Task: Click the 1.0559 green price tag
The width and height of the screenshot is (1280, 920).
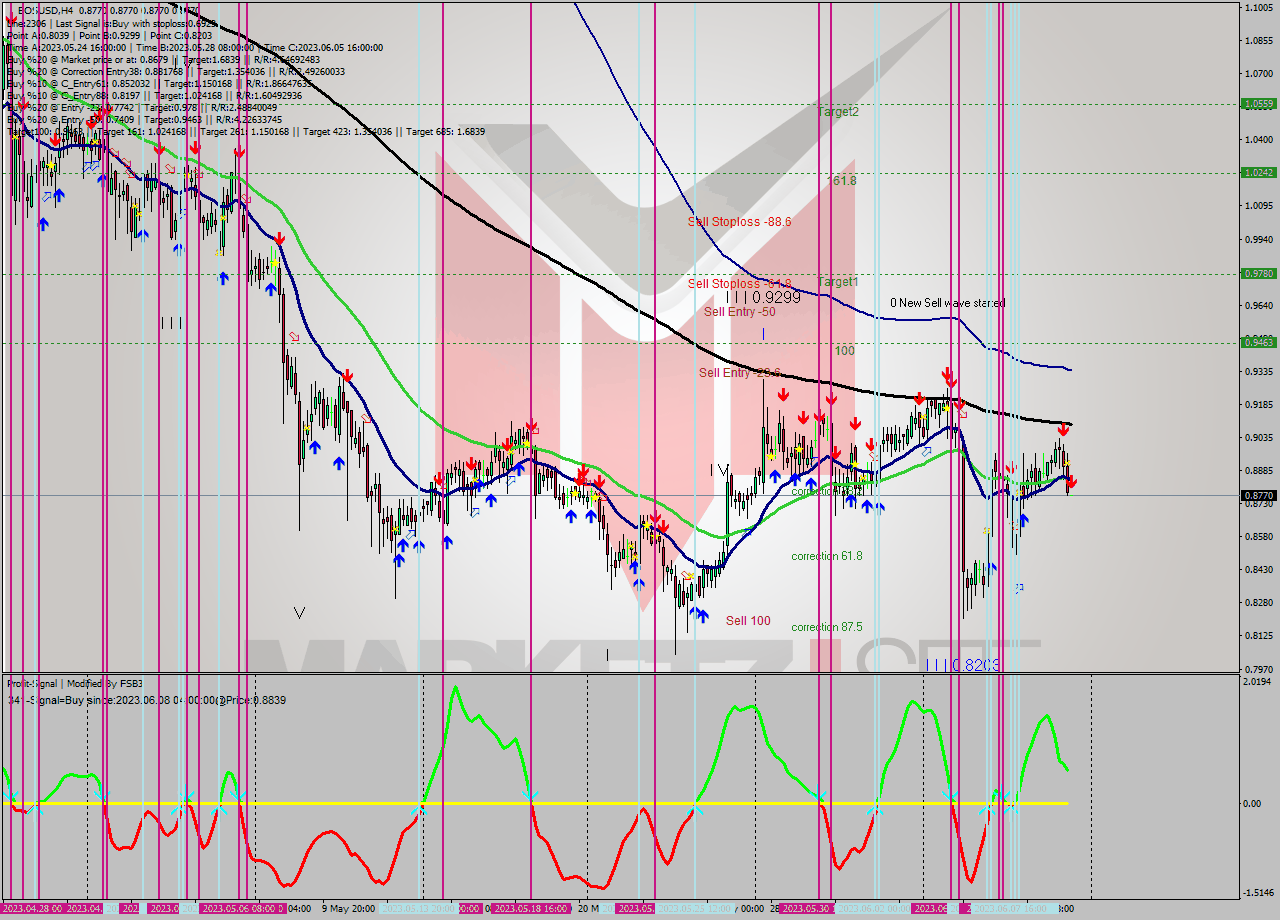Action: [1257, 103]
